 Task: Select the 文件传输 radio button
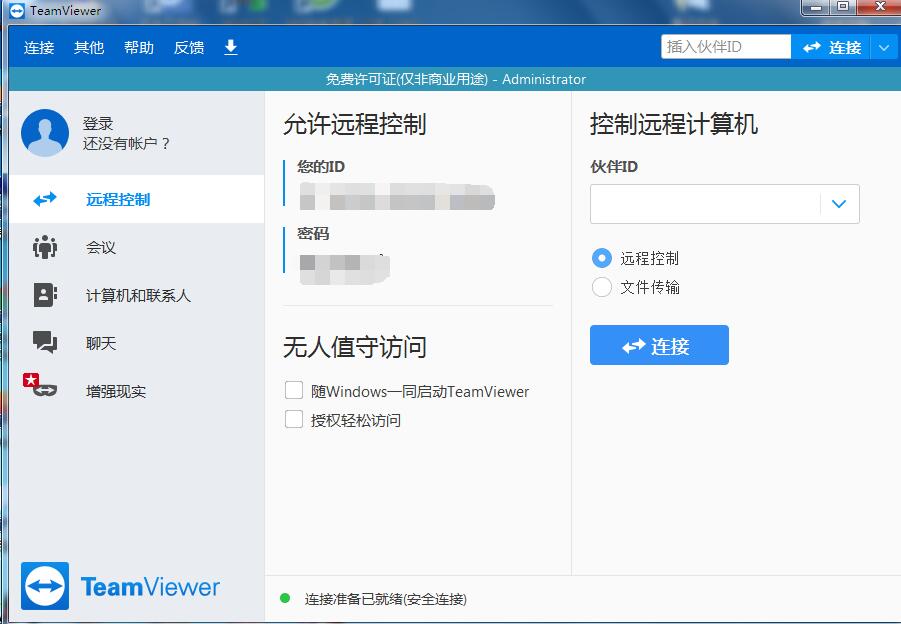point(602,287)
